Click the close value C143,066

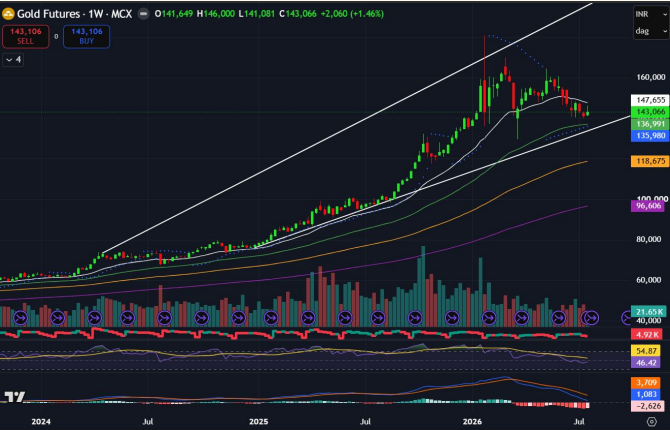tap(298, 14)
